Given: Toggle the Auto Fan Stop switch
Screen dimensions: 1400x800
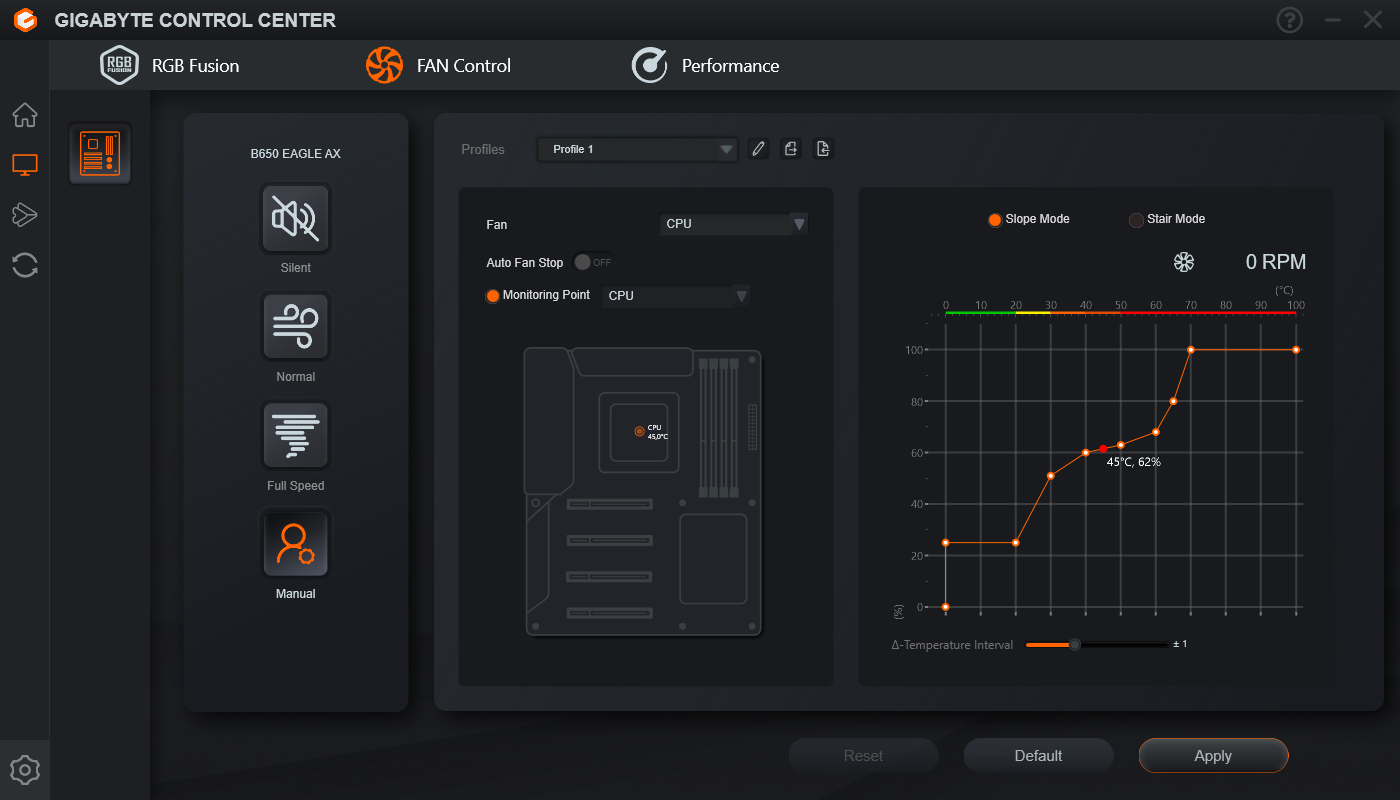Looking at the screenshot, I should pos(593,262).
